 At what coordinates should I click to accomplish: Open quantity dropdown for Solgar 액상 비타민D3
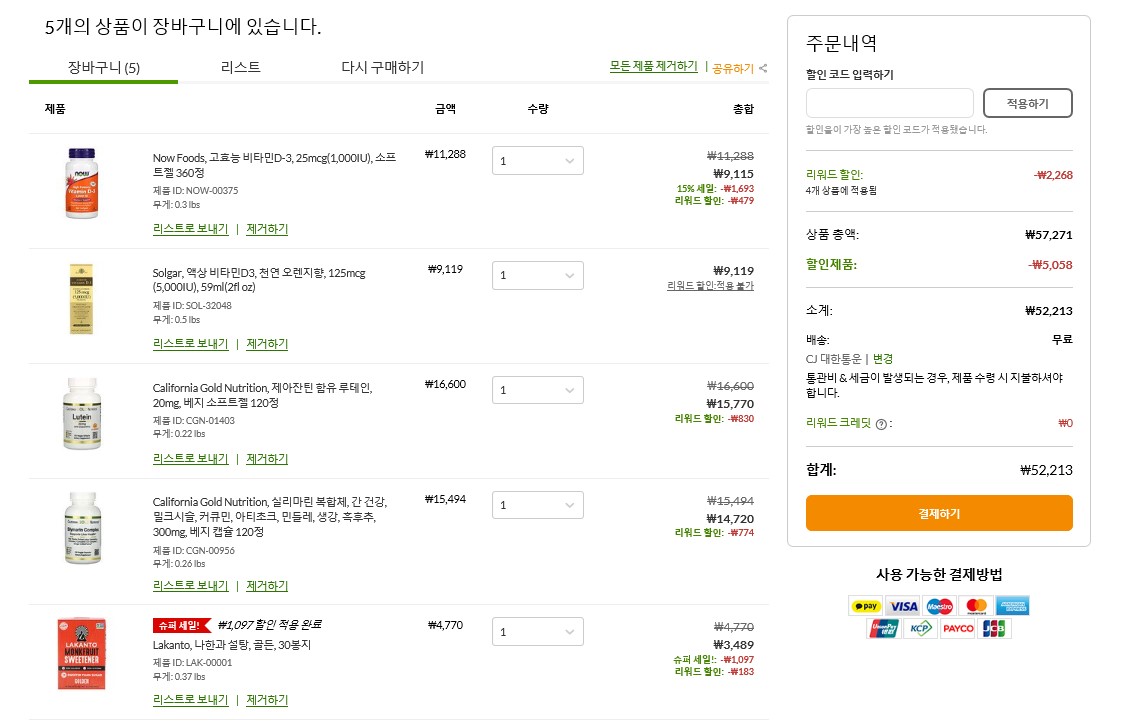(x=537, y=275)
